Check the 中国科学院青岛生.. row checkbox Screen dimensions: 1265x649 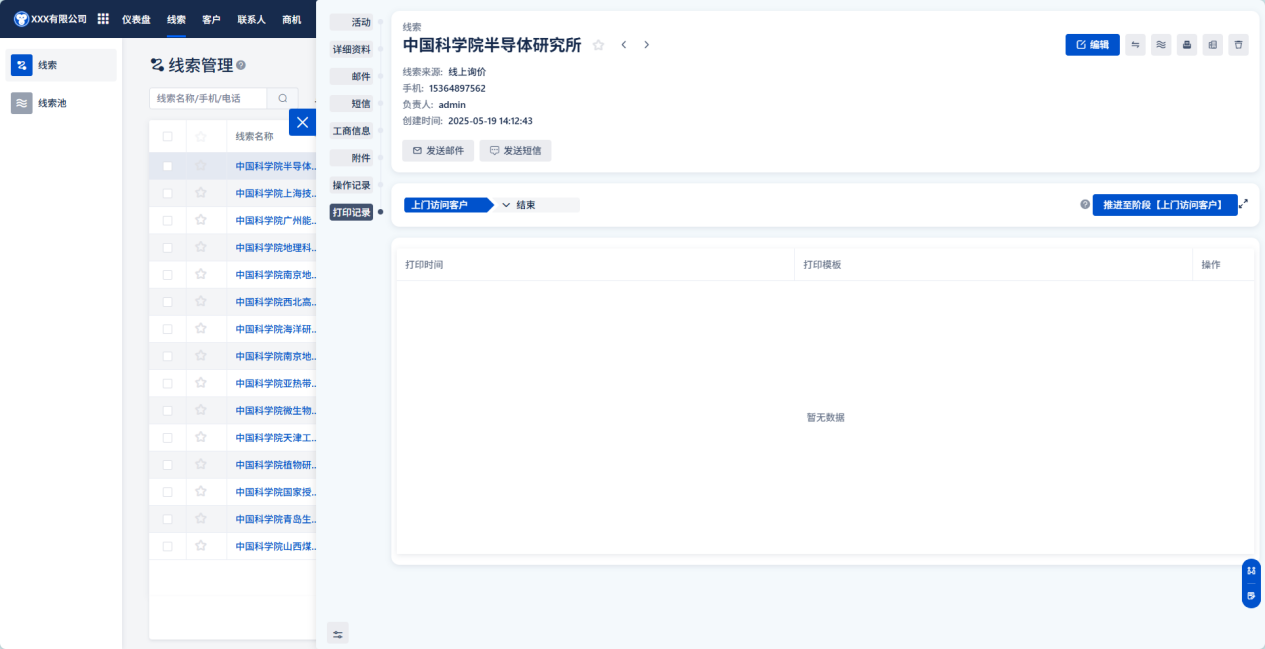[167, 519]
